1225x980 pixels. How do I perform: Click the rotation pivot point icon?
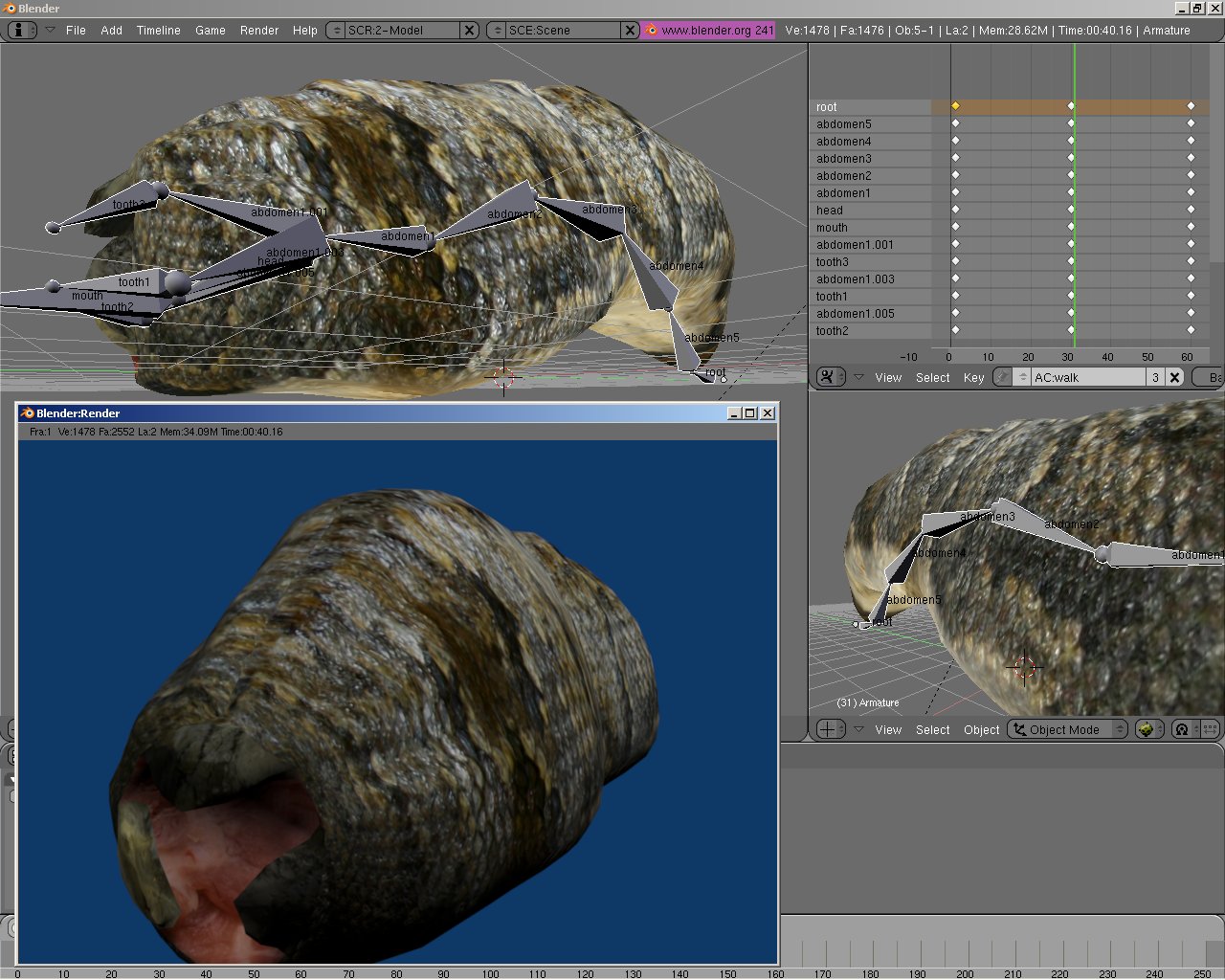click(x=1182, y=729)
